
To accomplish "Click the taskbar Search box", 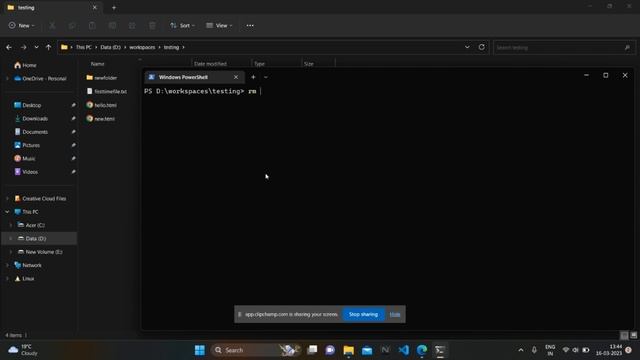I will 257,350.
